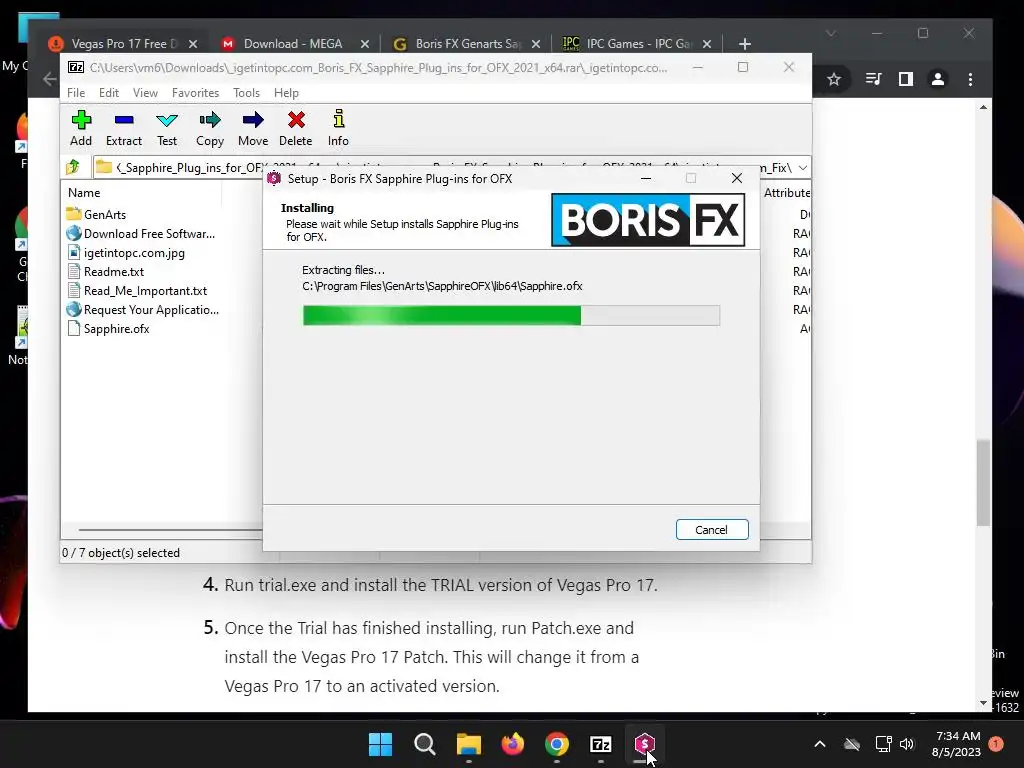Open Chrome three-dot menu
The width and height of the screenshot is (1024, 768).
pos(970,80)
